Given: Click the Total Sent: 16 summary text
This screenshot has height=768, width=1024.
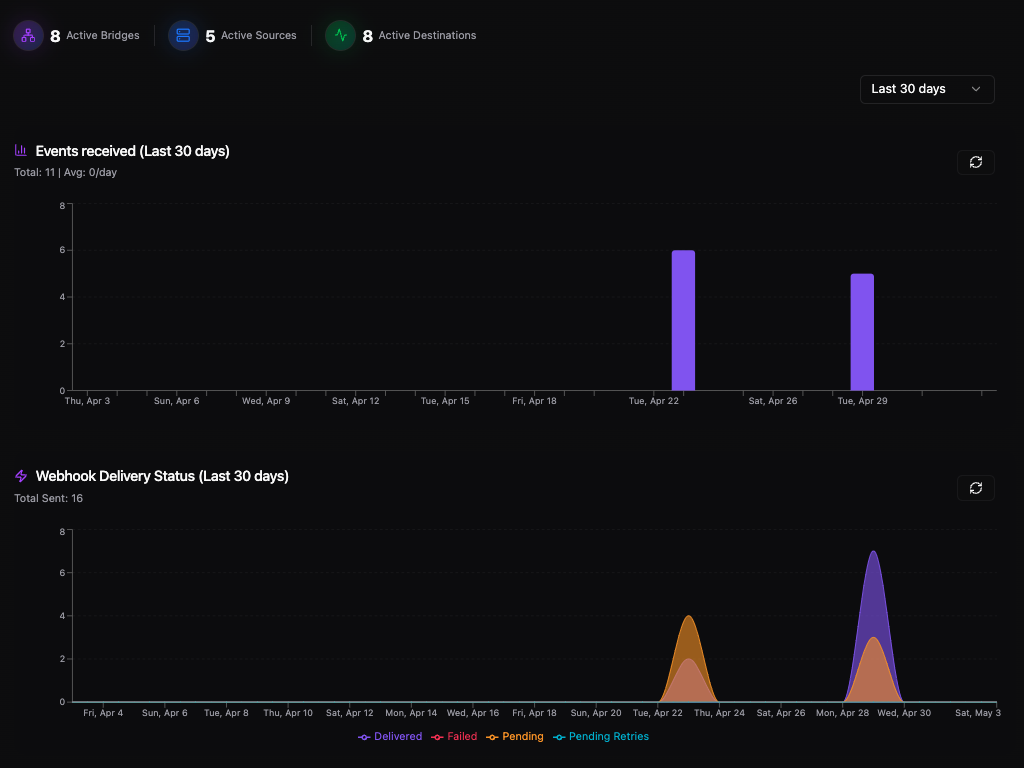Looking at the screenshot, I should [48, 498].
